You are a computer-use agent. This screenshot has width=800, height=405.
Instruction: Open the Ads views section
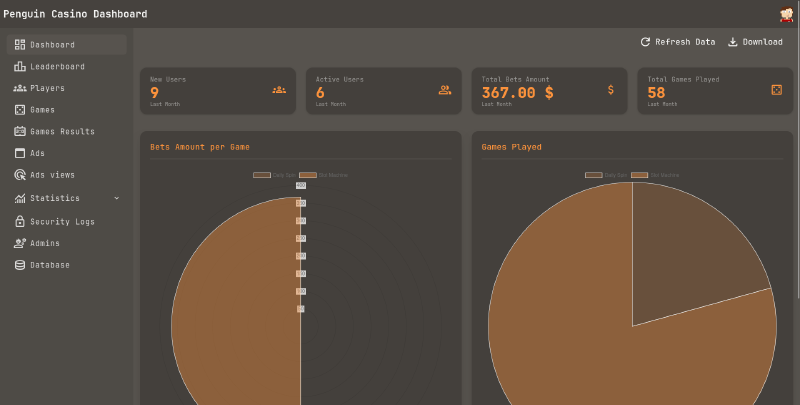coord(52,175)
